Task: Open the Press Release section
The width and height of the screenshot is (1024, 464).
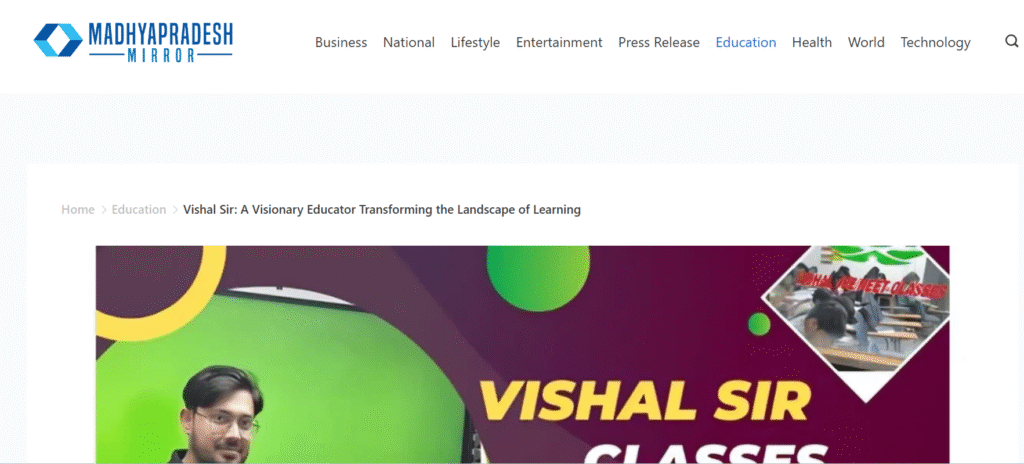Action: tap(659, 42)
